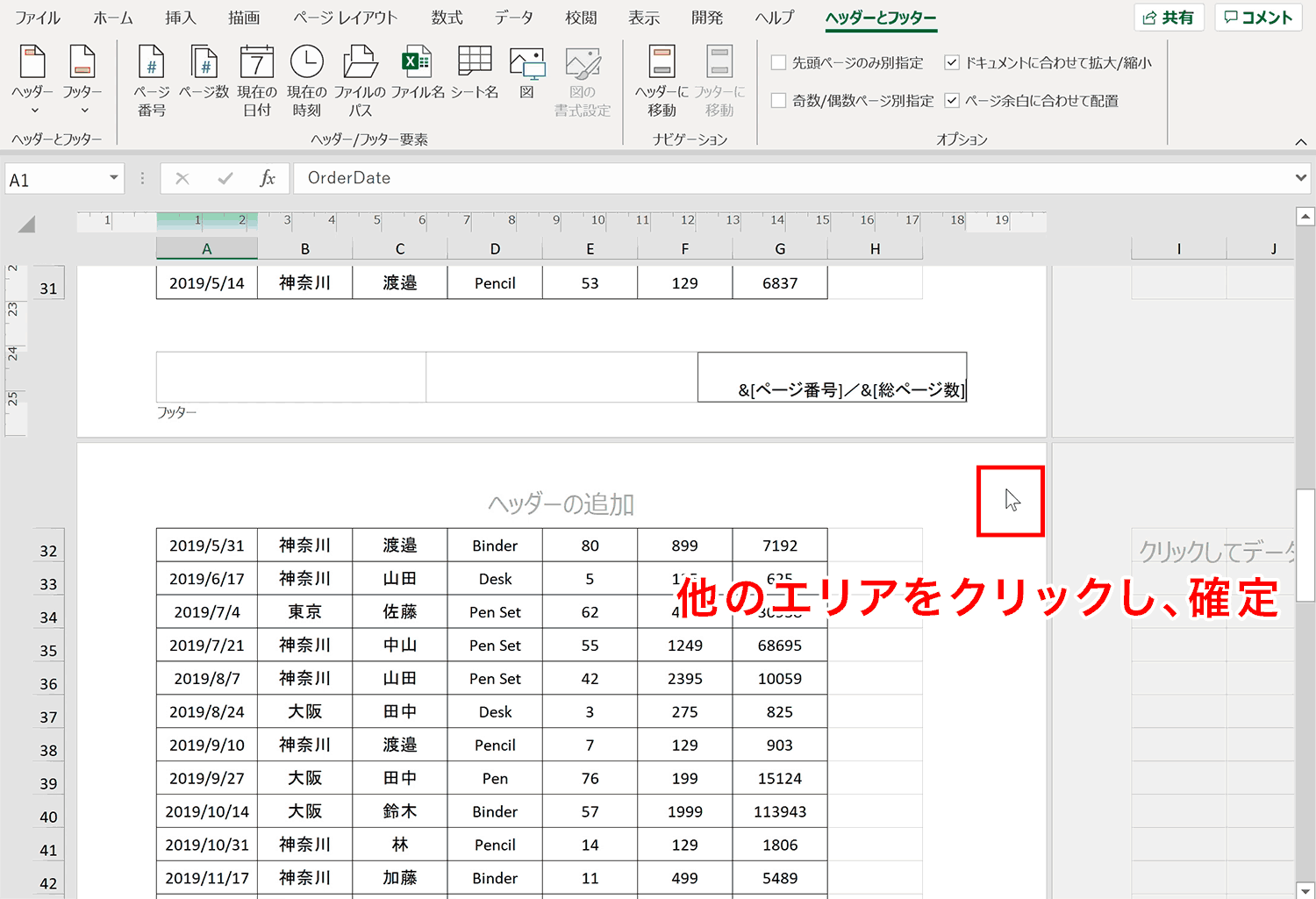Viewport: 1316px width, 899px height.
Task: Switch to the 数式 tab
Action: tap(447, 18)
